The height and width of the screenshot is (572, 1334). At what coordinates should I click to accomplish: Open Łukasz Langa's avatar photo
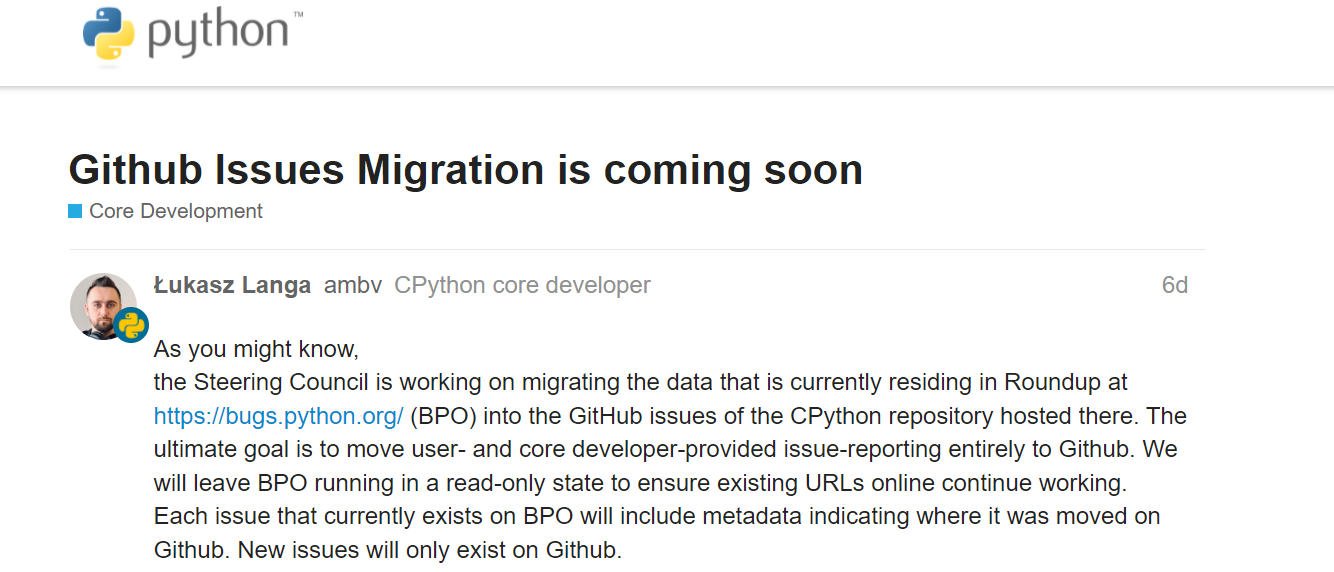click(103, 305)
